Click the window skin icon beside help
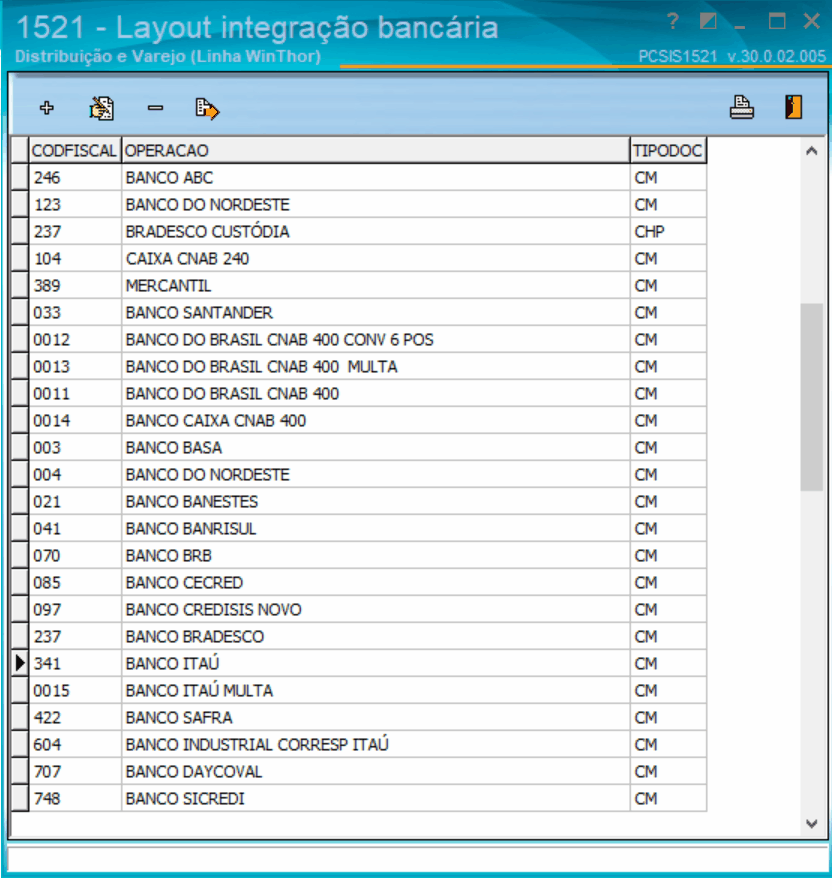 pos(708,22)
